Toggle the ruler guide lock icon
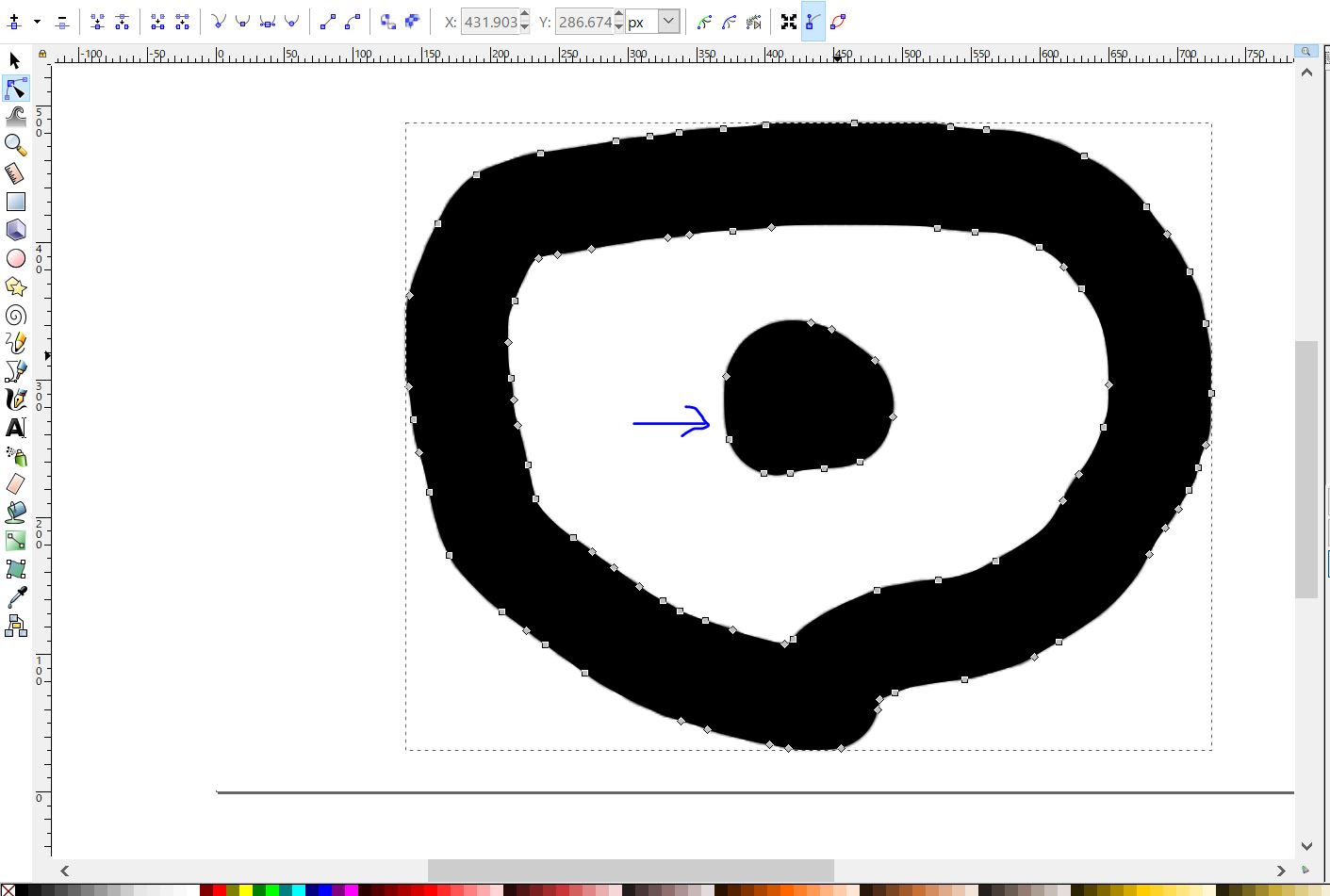Screen dimensions: 1330x896 [x=42, y=54]
